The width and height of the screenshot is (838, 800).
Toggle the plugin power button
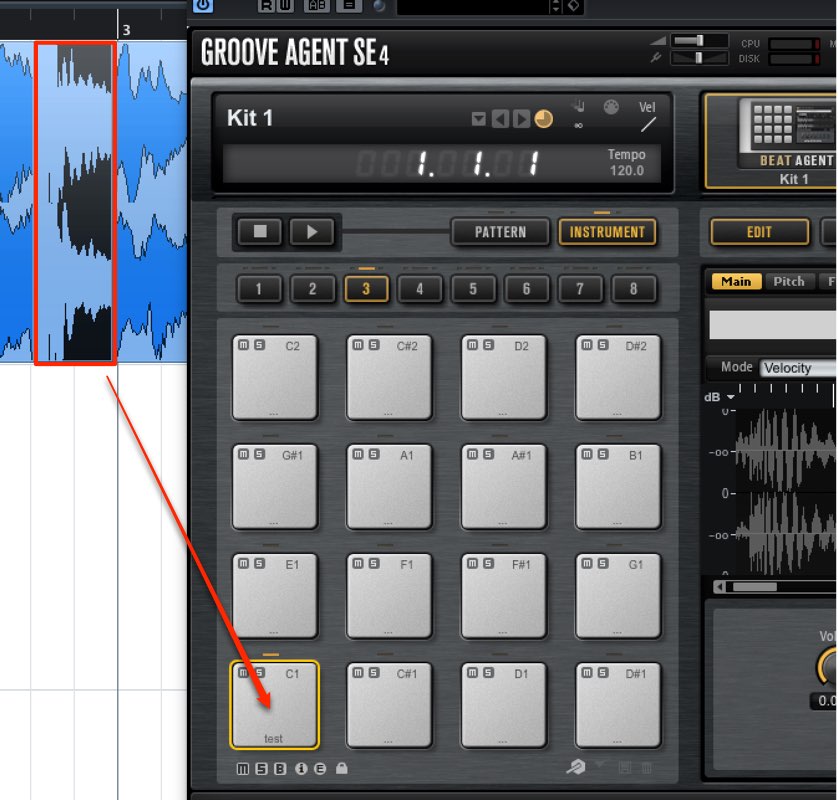point(203,5)
